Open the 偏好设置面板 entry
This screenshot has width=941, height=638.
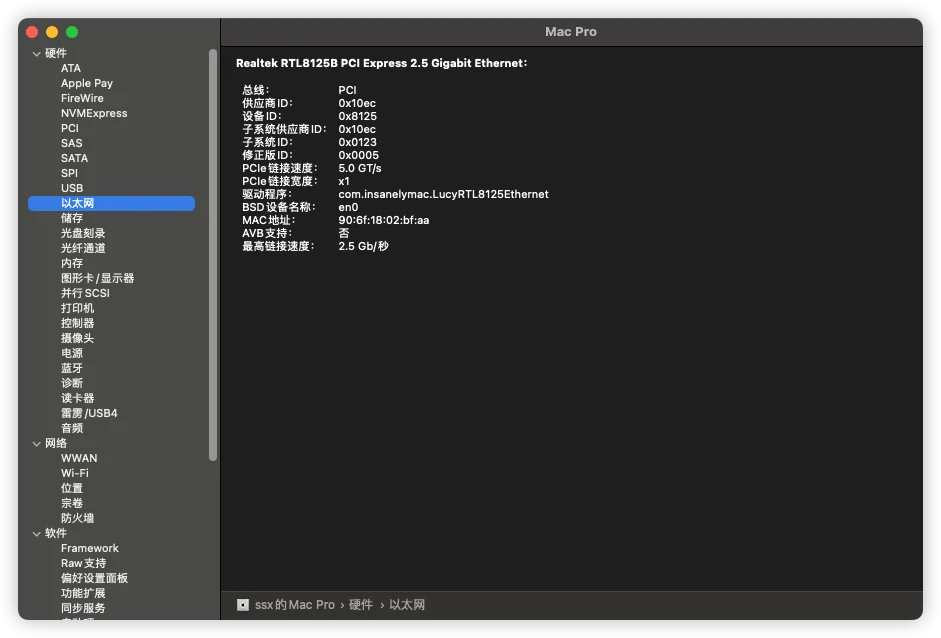(x=94, y=579)
